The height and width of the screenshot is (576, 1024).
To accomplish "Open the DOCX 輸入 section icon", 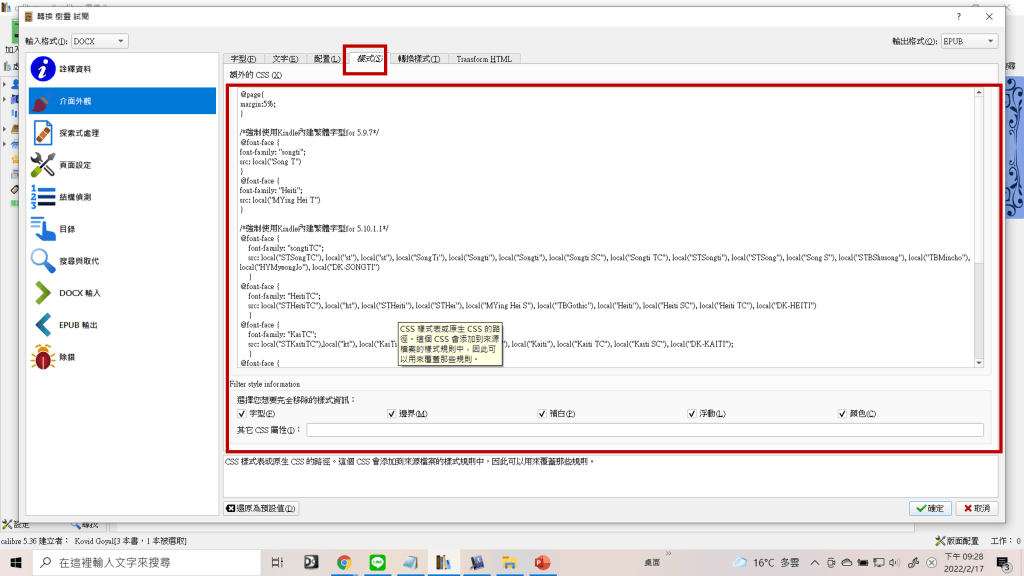I will 43,293.
